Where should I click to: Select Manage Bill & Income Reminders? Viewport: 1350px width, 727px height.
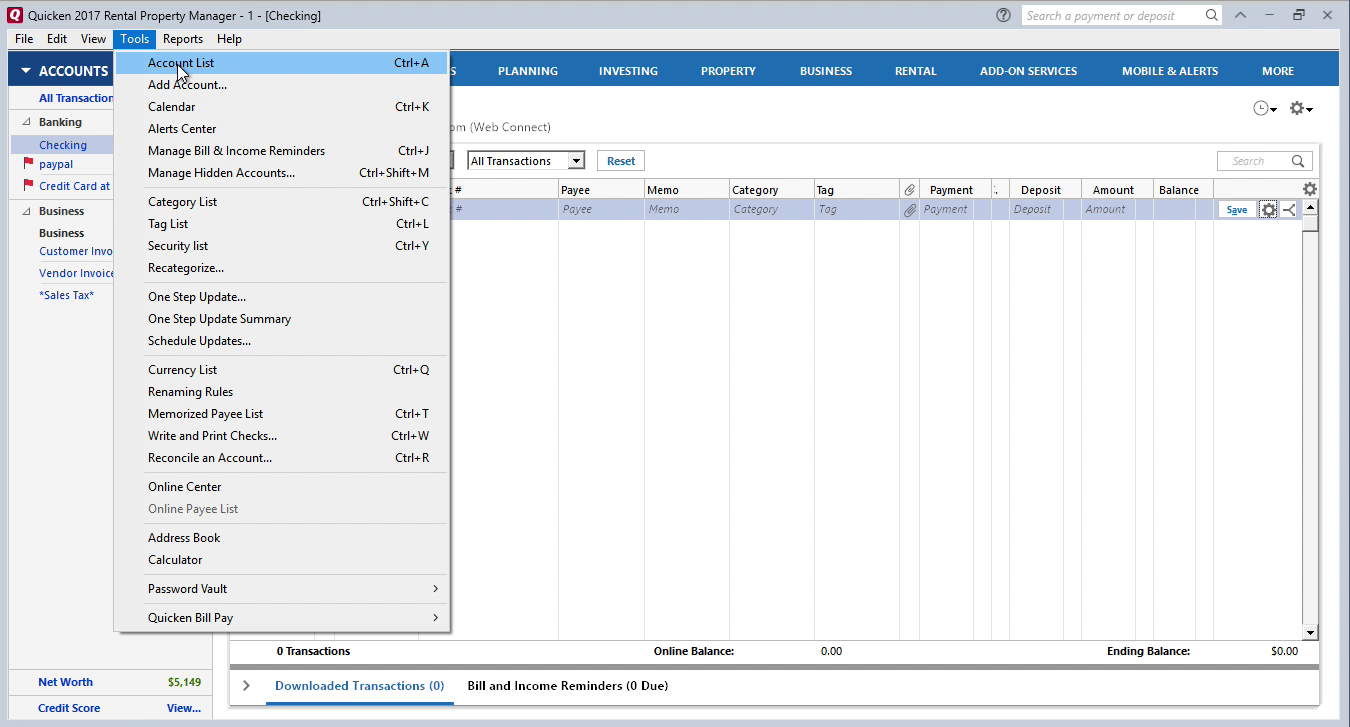[x=281, y=151]
